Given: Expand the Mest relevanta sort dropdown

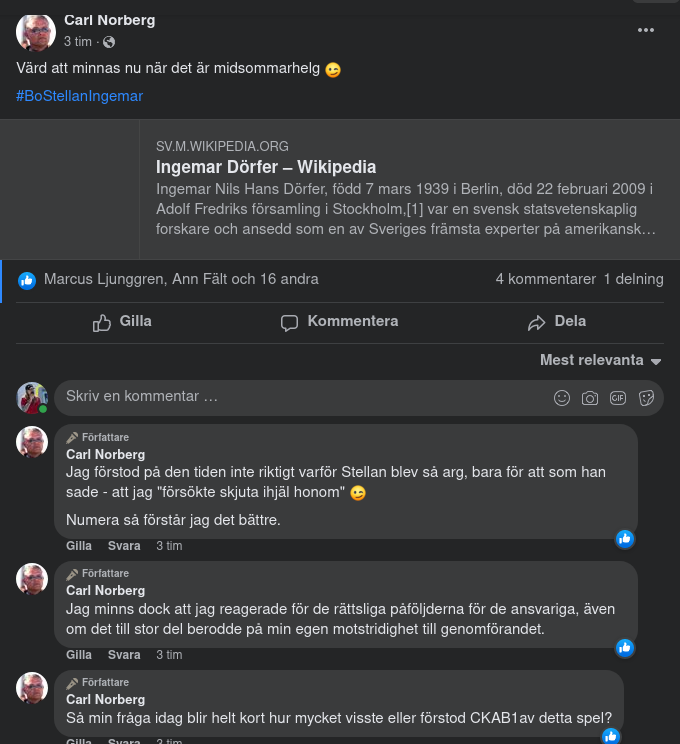Looking at the screenshot, I should point(601,360).
